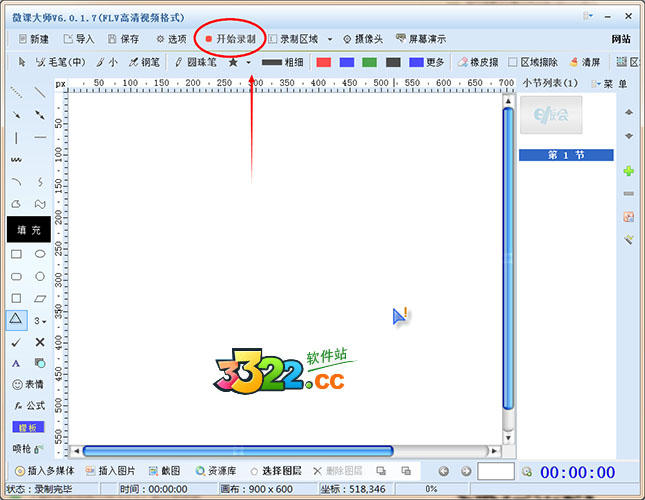Viewport: 645px width, 500px height.
Task: Open 更多 colors
Action: click(427, 62)
